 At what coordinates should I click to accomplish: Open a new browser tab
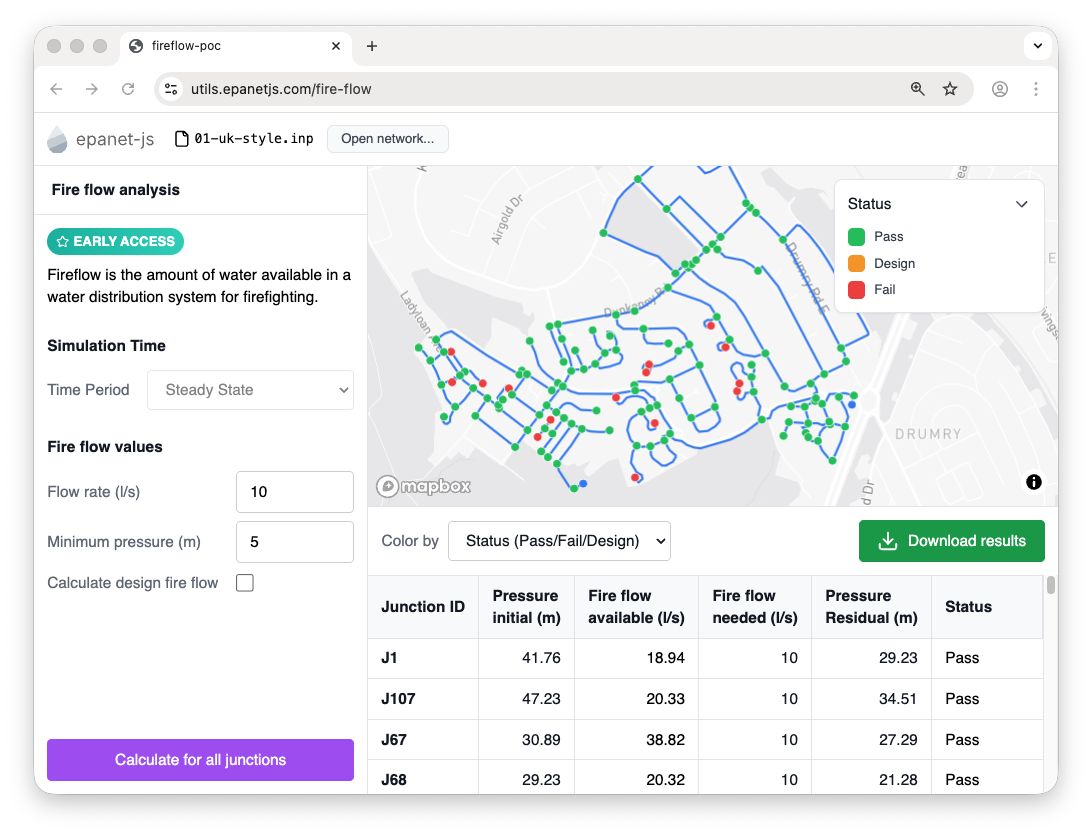point(372,46)
